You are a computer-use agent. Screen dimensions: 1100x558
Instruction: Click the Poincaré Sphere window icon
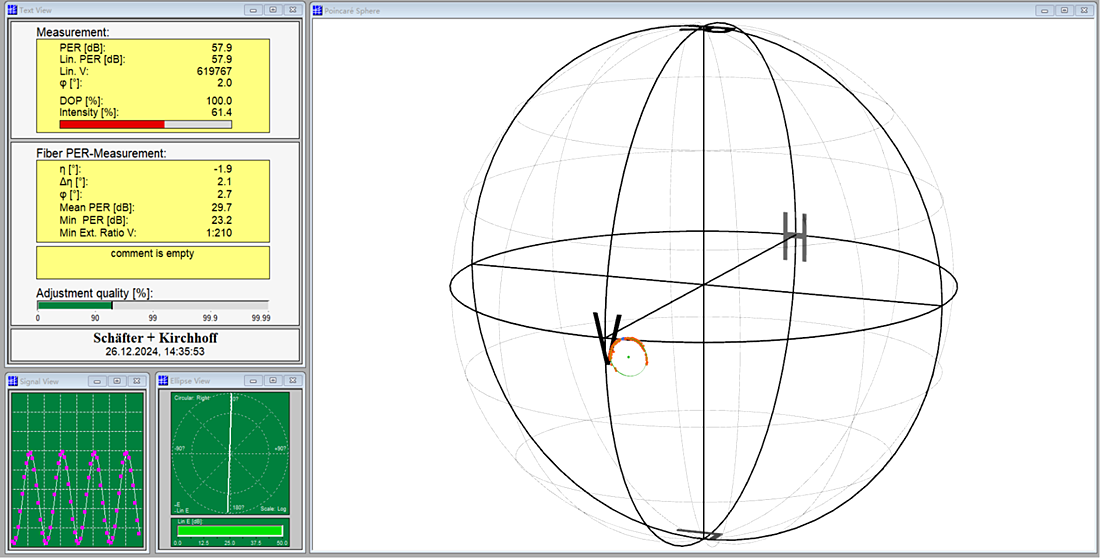[x=317, y=10]
